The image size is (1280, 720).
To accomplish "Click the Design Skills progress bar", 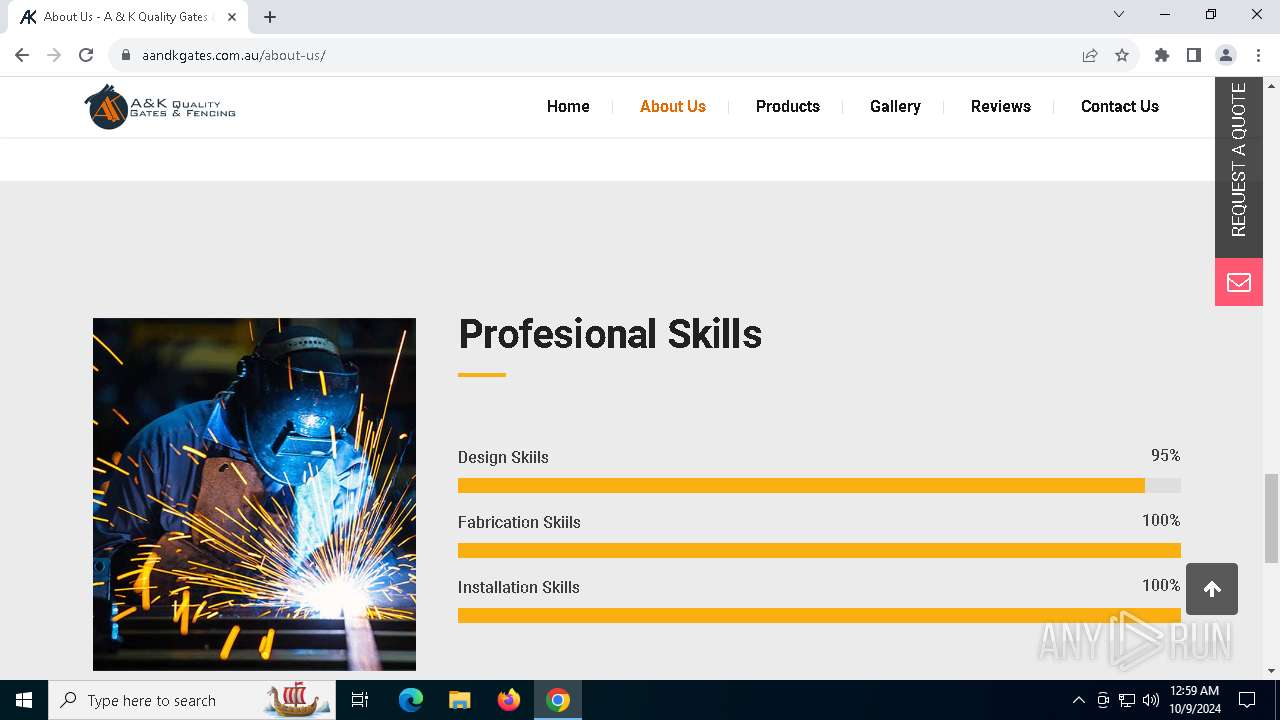I will click(x=819, y=485).
